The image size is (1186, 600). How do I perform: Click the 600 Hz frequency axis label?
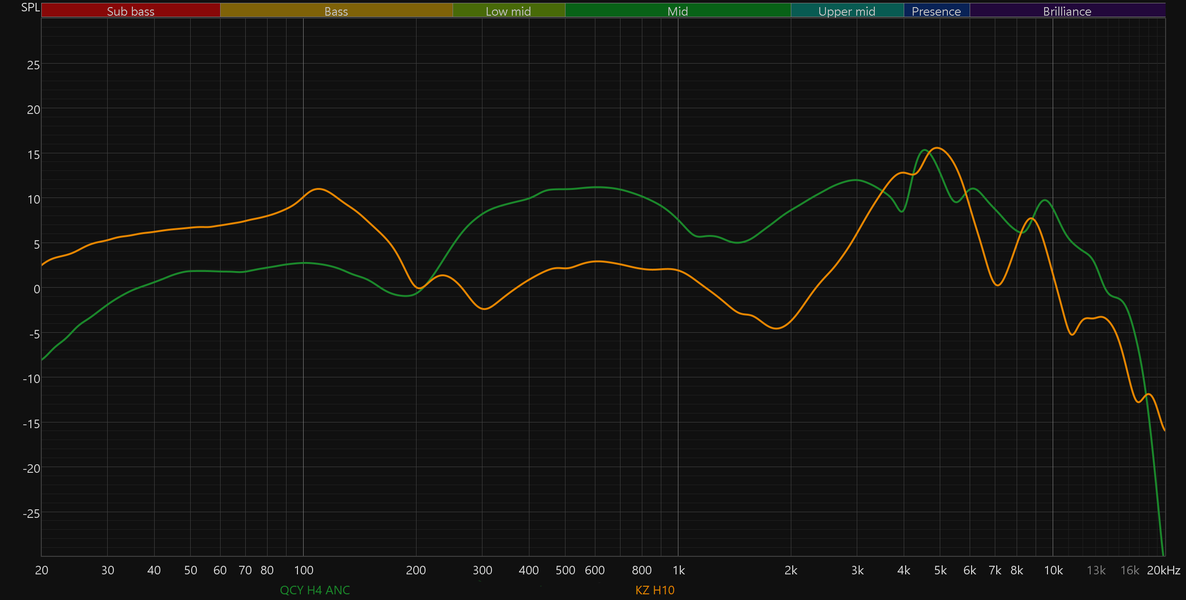click(595, 570)
